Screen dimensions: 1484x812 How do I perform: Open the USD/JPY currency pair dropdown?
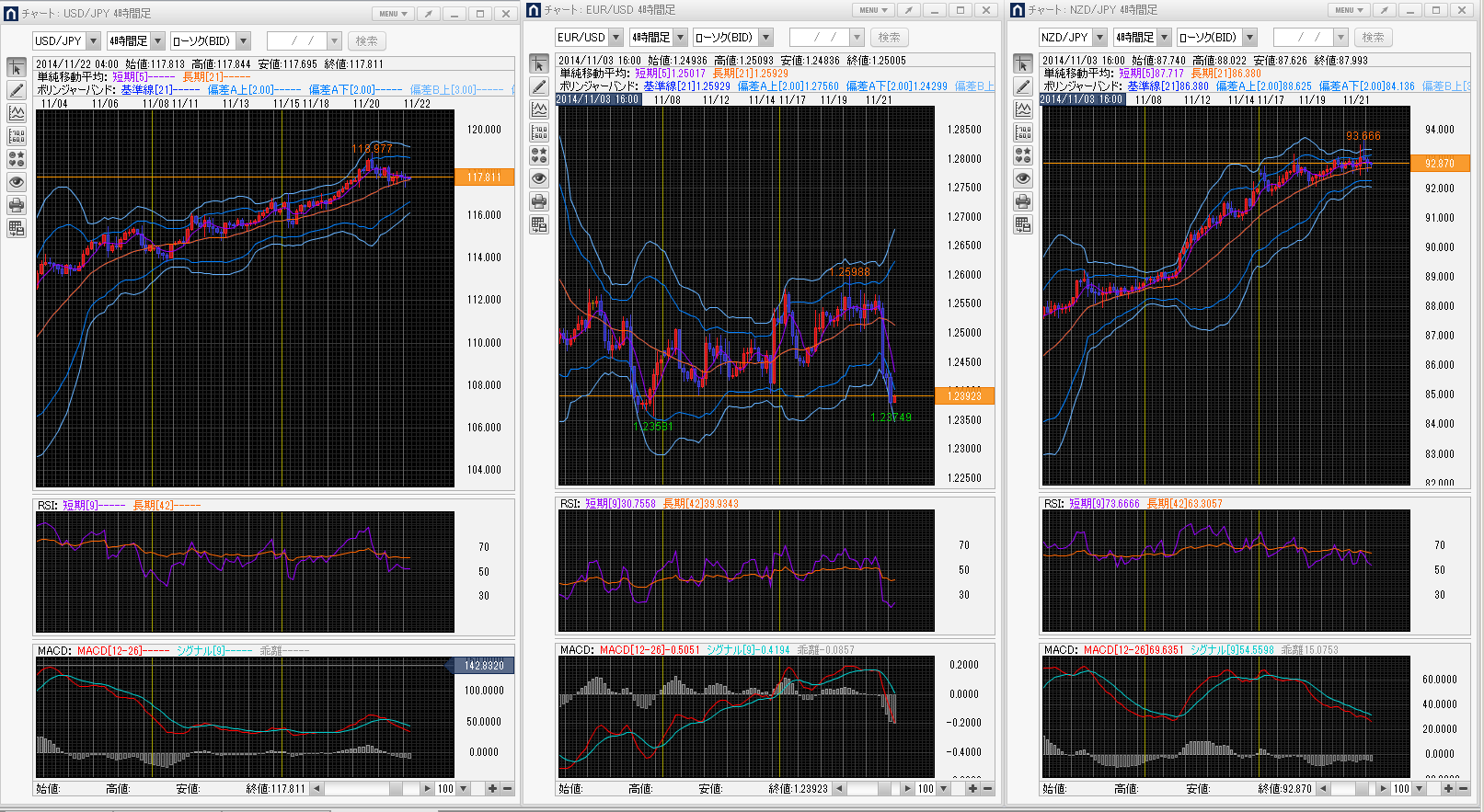click(93, 41)
